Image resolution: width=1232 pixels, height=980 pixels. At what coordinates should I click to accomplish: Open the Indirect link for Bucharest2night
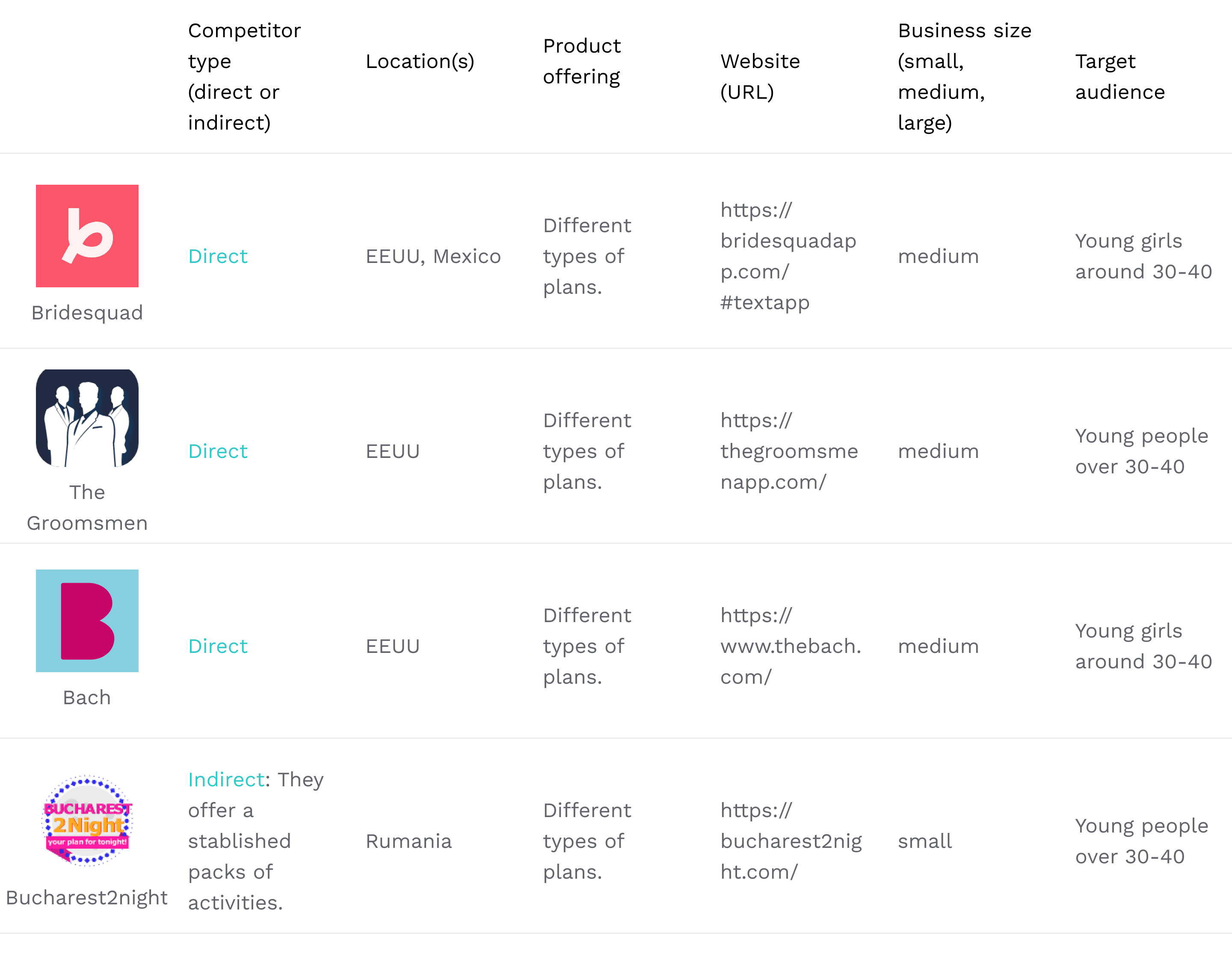click(226, 779)
